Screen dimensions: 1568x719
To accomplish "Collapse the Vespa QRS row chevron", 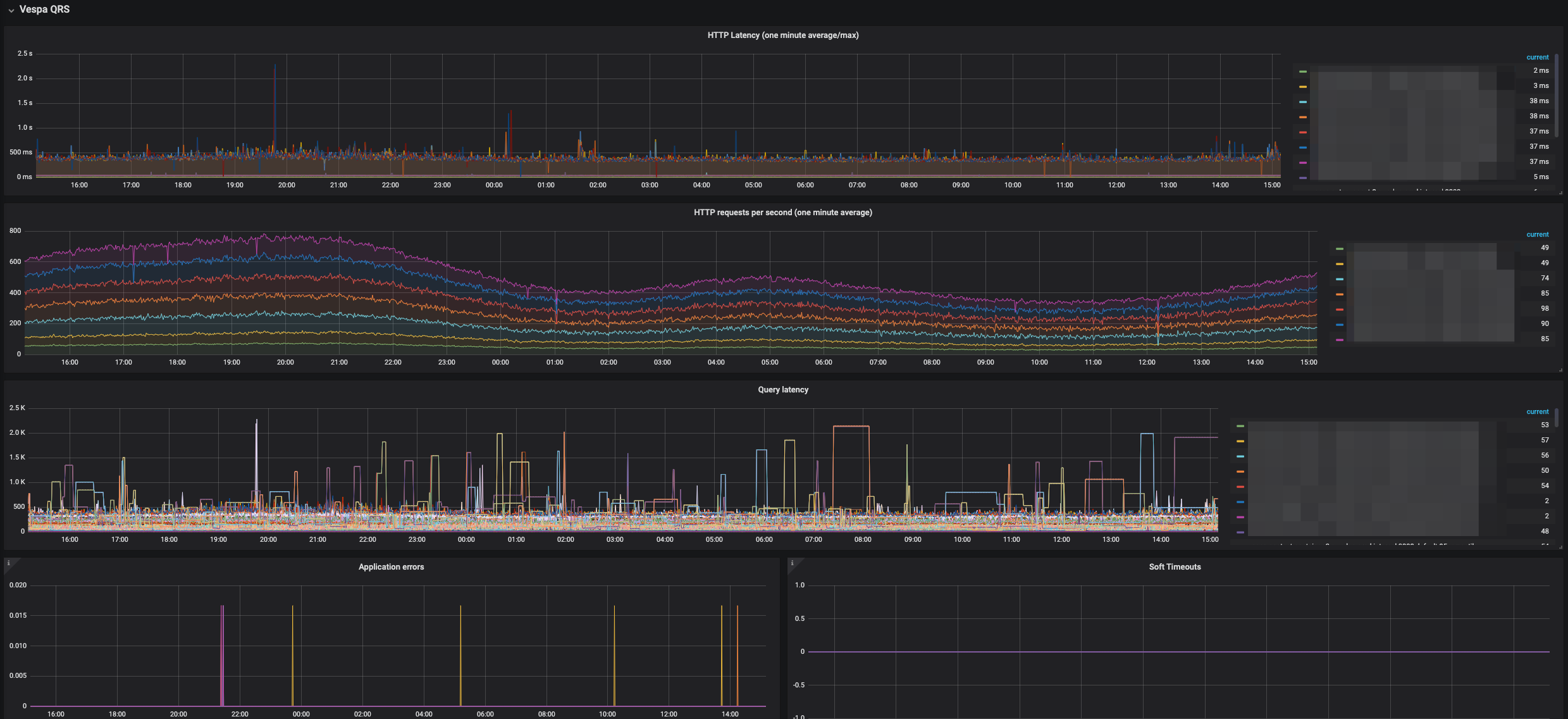I will [x=11, y=10].
